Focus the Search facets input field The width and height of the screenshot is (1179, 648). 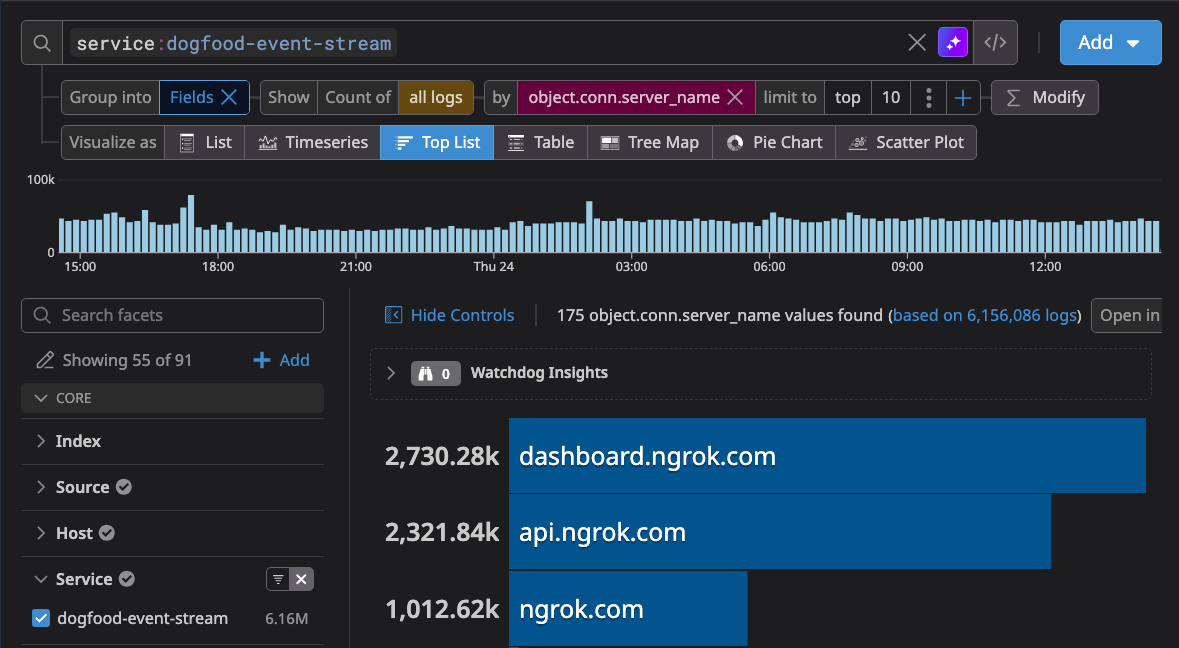[172, 315]
